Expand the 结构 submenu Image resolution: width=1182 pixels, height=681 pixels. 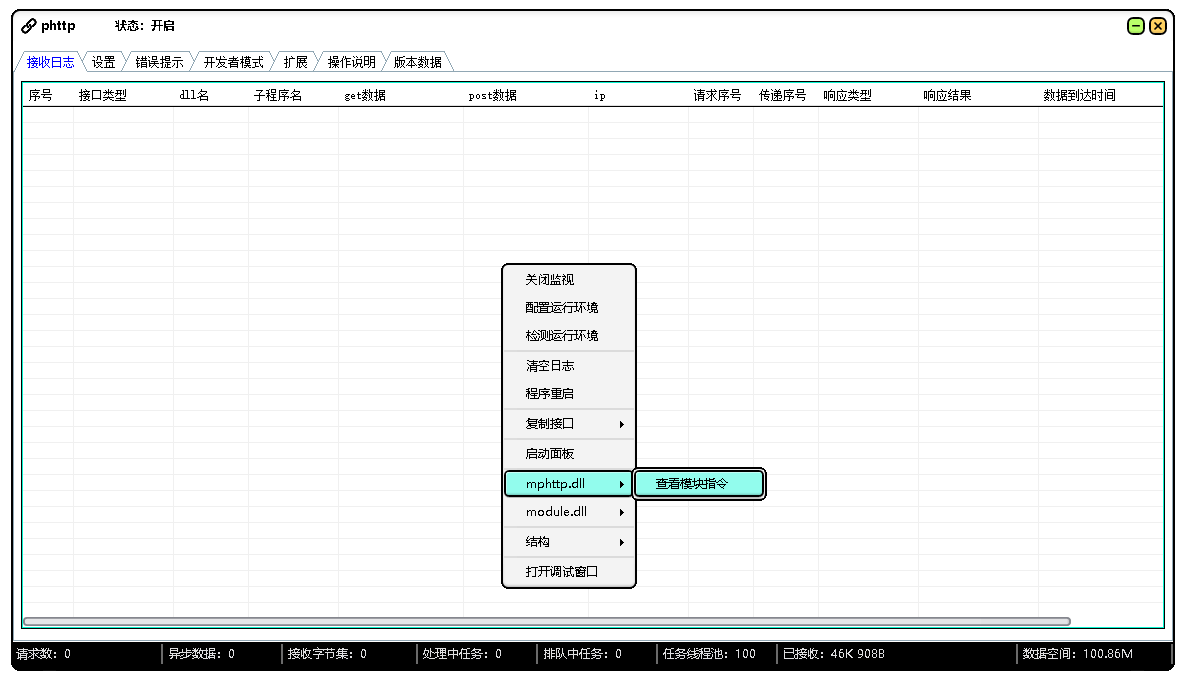point(537,541)
